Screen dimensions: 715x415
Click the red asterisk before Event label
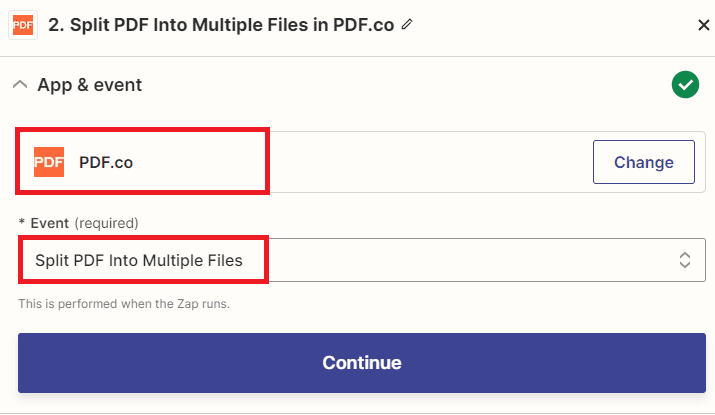[21, 223]
